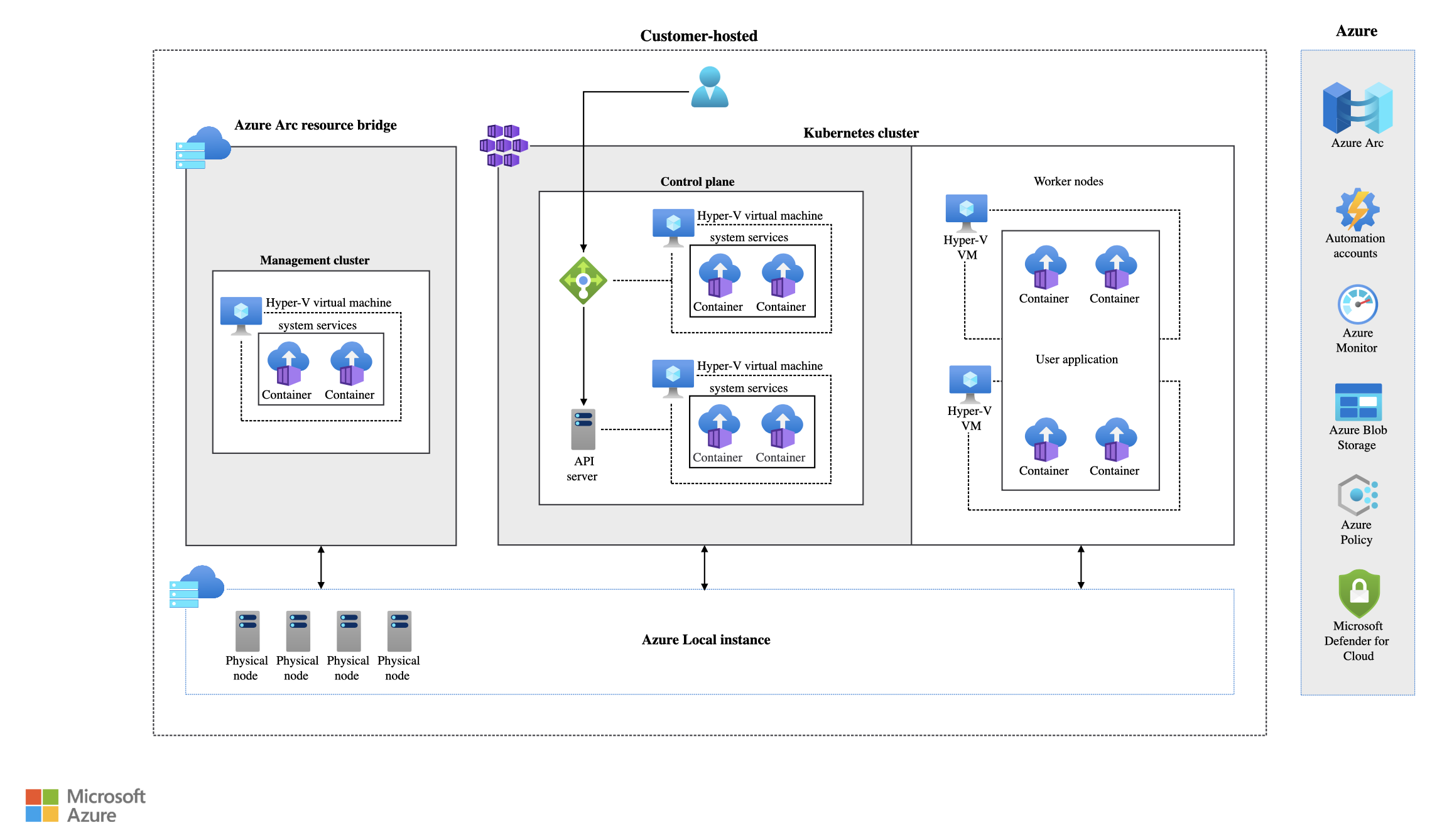Click the Microsoft Defender for Cloud shield
The height and width of the screenshot is (840, 1442).
(x=1358, y=593)
